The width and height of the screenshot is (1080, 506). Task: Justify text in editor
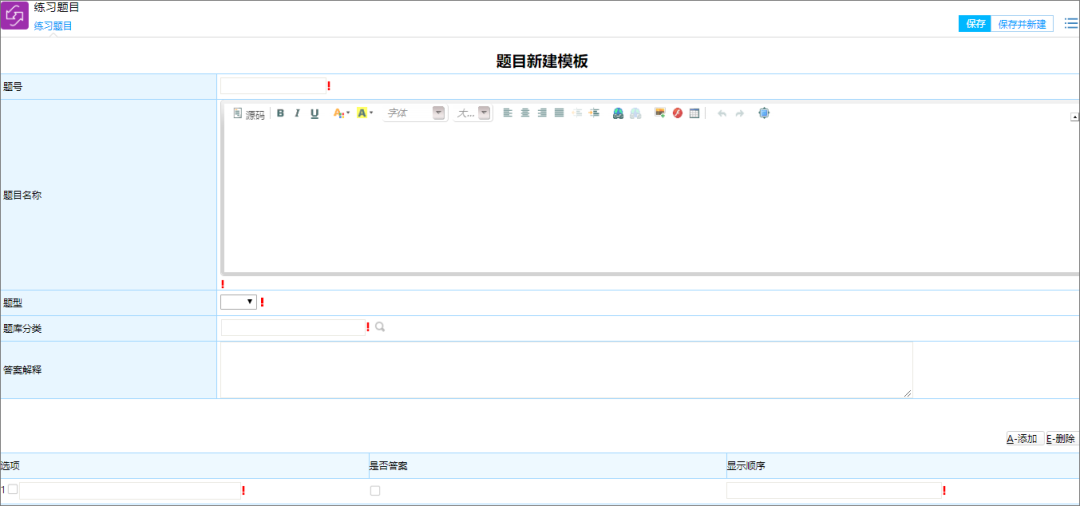click(559, 114)
